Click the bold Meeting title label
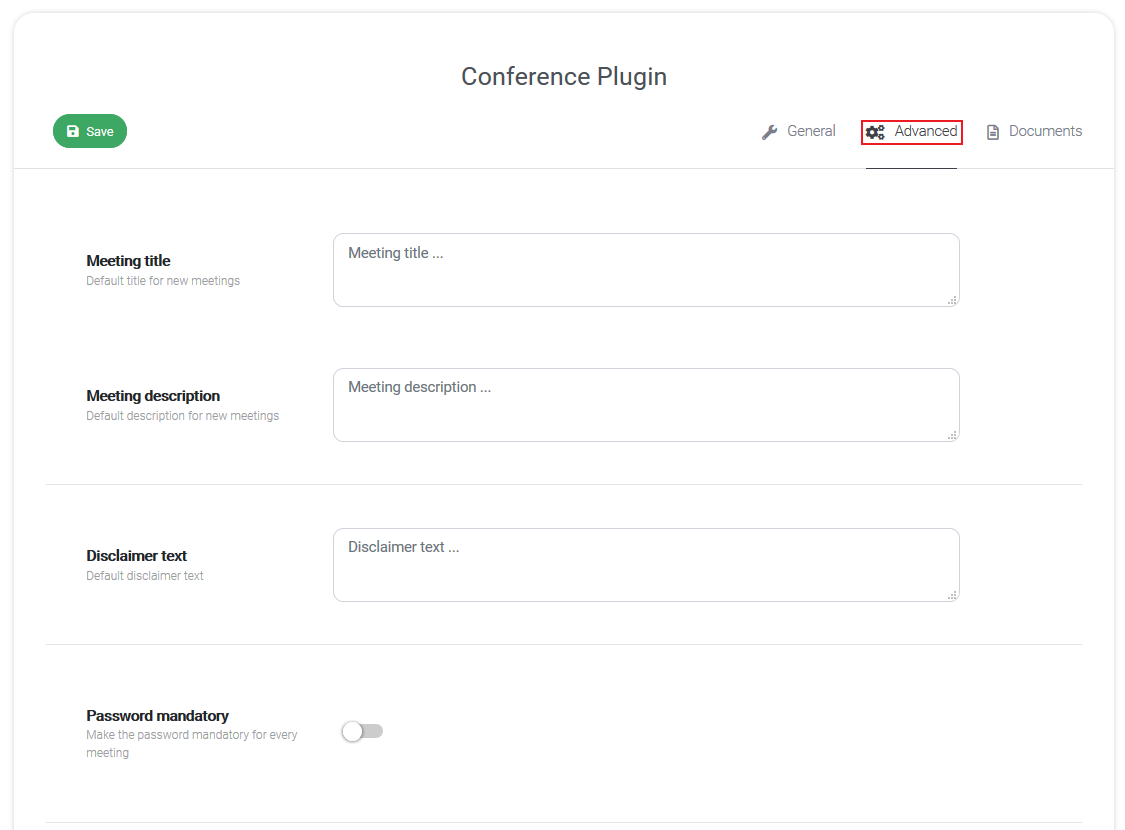Screen dimensions: 1125x830 128,260
